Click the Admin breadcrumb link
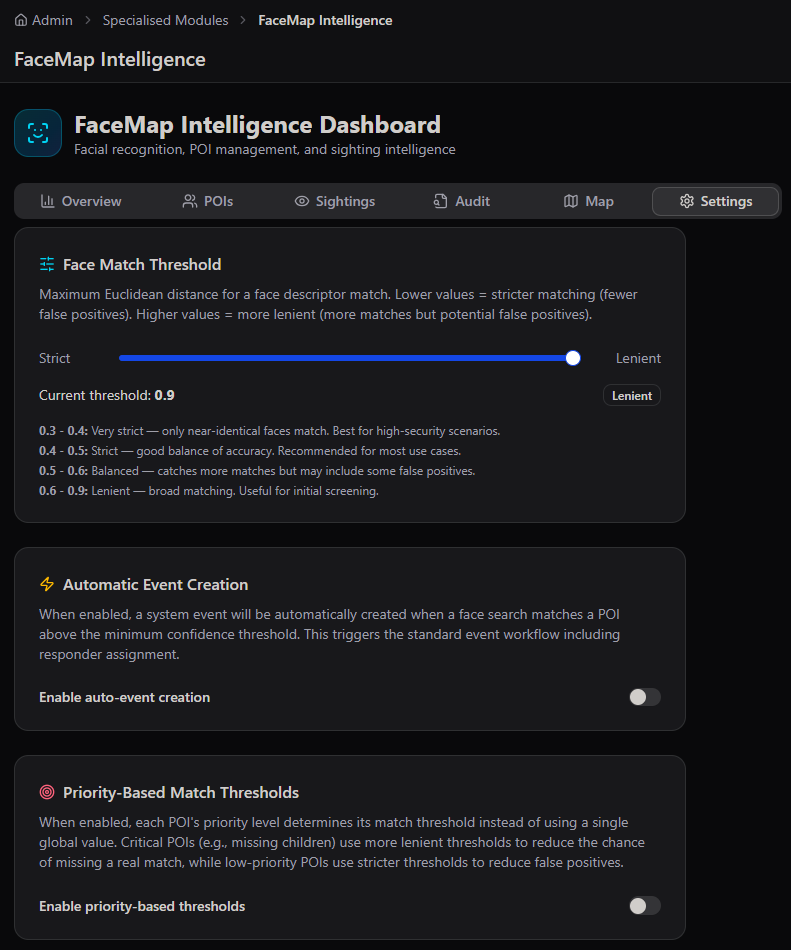Image resolution: width=791 pixels, height=950 pixels. click(x=52, y=21)
